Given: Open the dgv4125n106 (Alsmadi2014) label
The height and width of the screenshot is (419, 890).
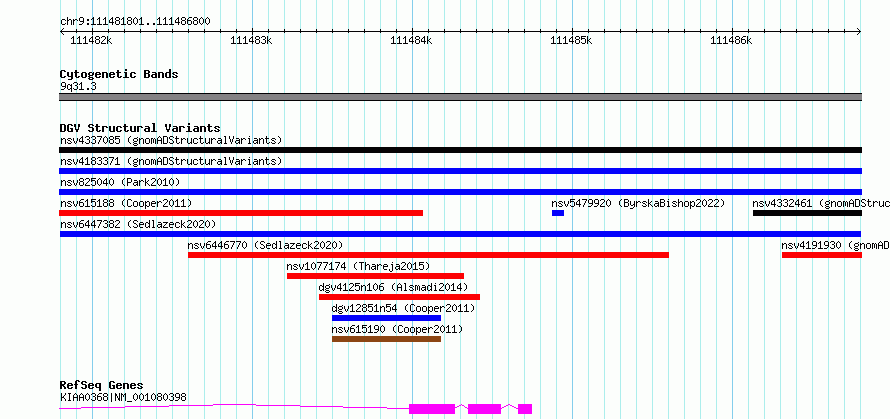Looking at the screenshot, I should tap(393, 287).
